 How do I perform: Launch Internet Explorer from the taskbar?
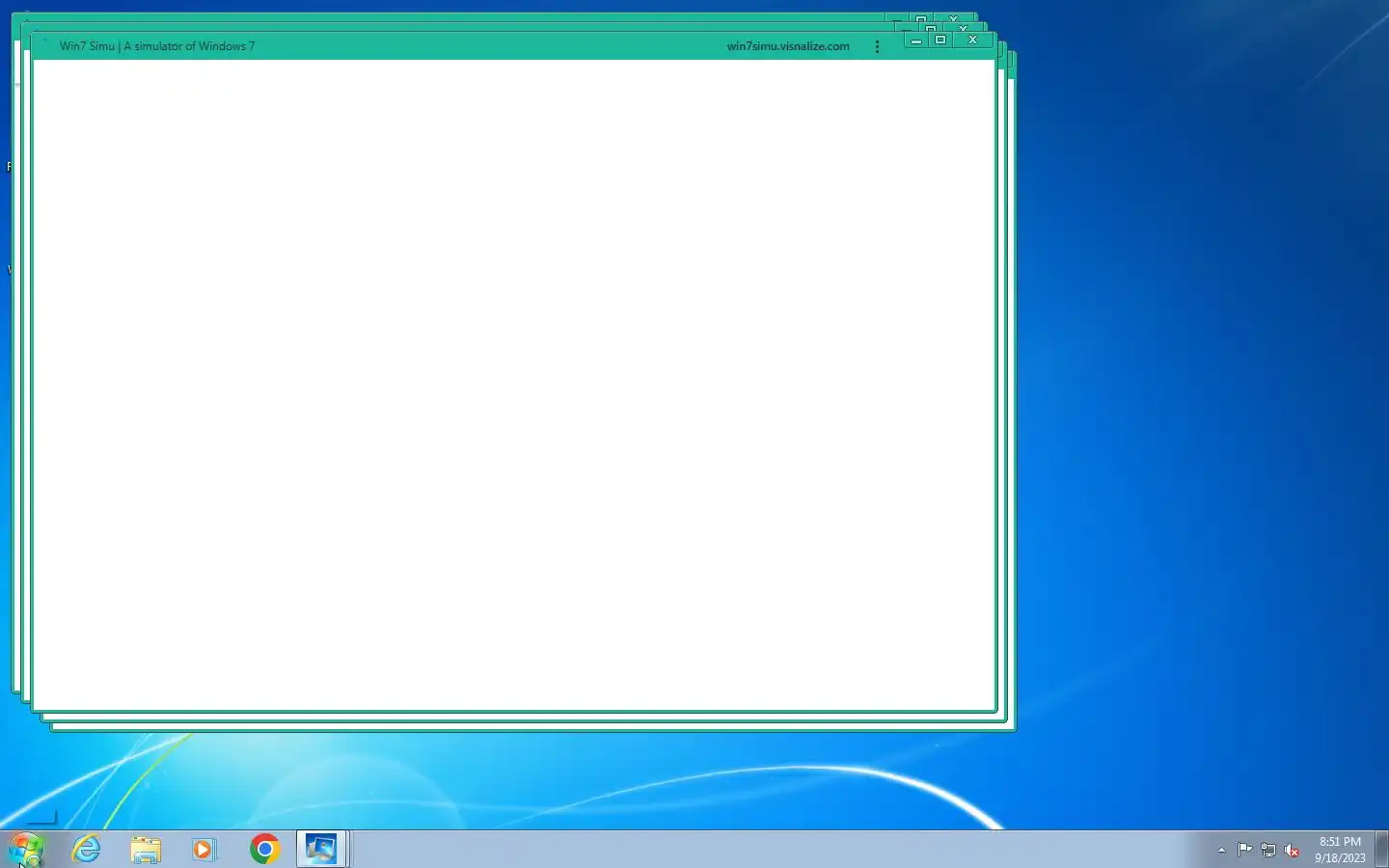pos(87,849)
